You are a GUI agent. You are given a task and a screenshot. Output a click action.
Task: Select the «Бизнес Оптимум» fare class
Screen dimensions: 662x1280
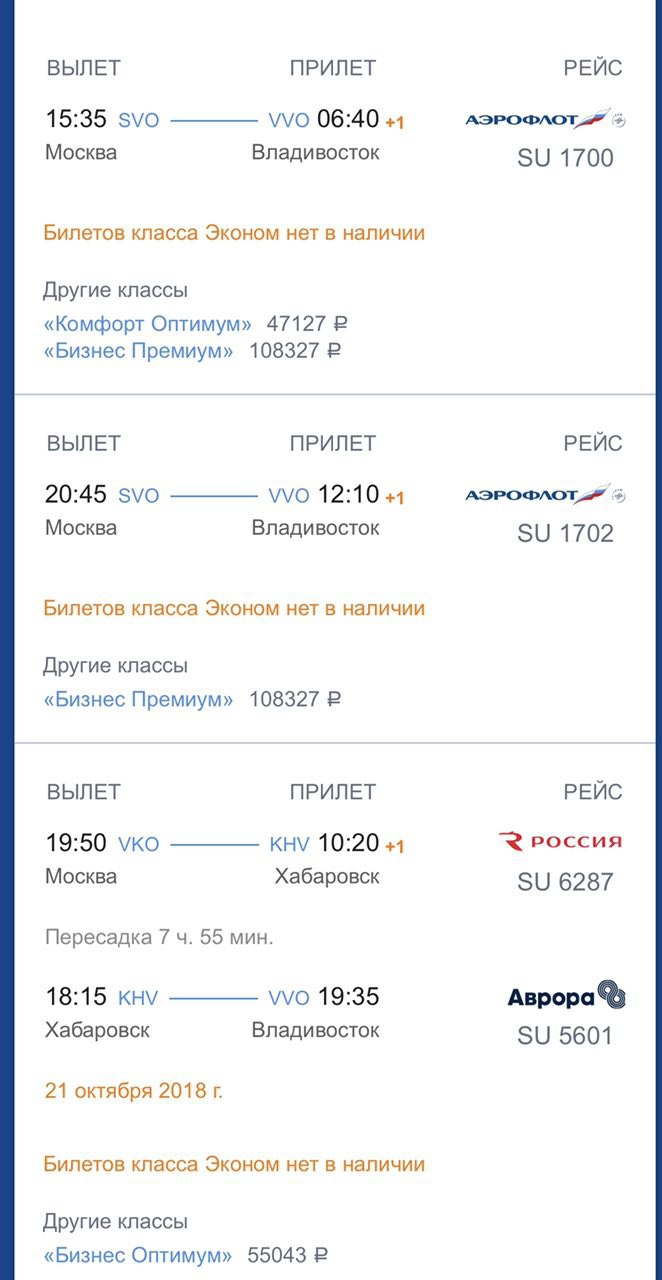[137, 1255]
